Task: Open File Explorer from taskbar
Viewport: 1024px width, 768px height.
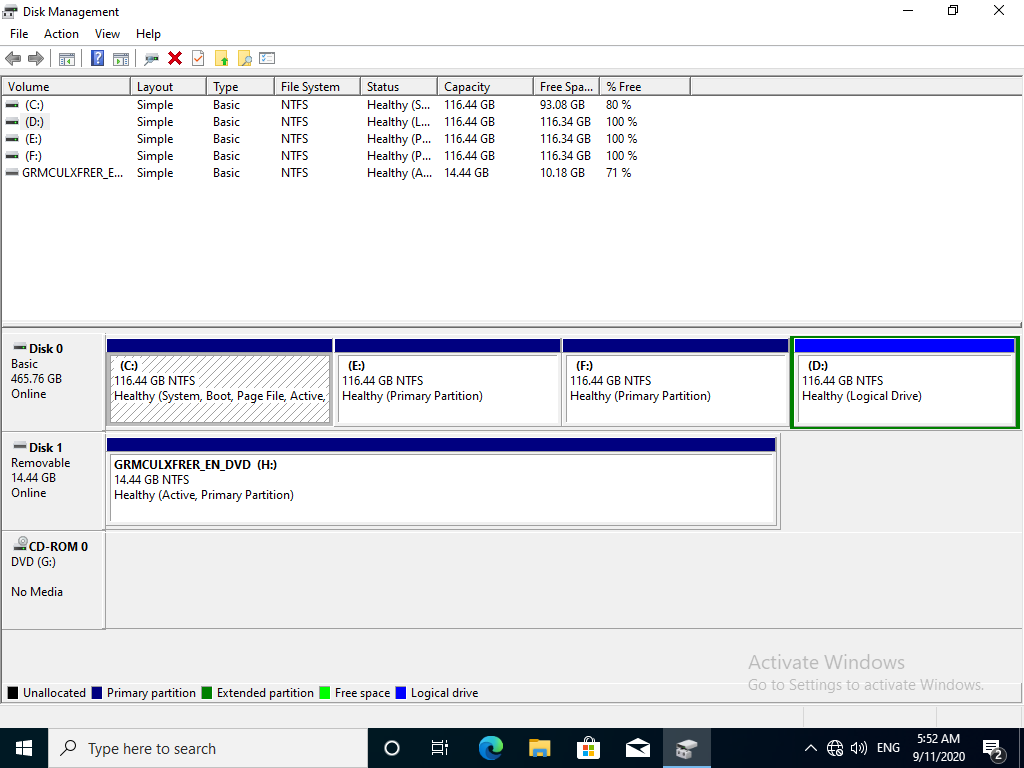Action: (539, 748)
